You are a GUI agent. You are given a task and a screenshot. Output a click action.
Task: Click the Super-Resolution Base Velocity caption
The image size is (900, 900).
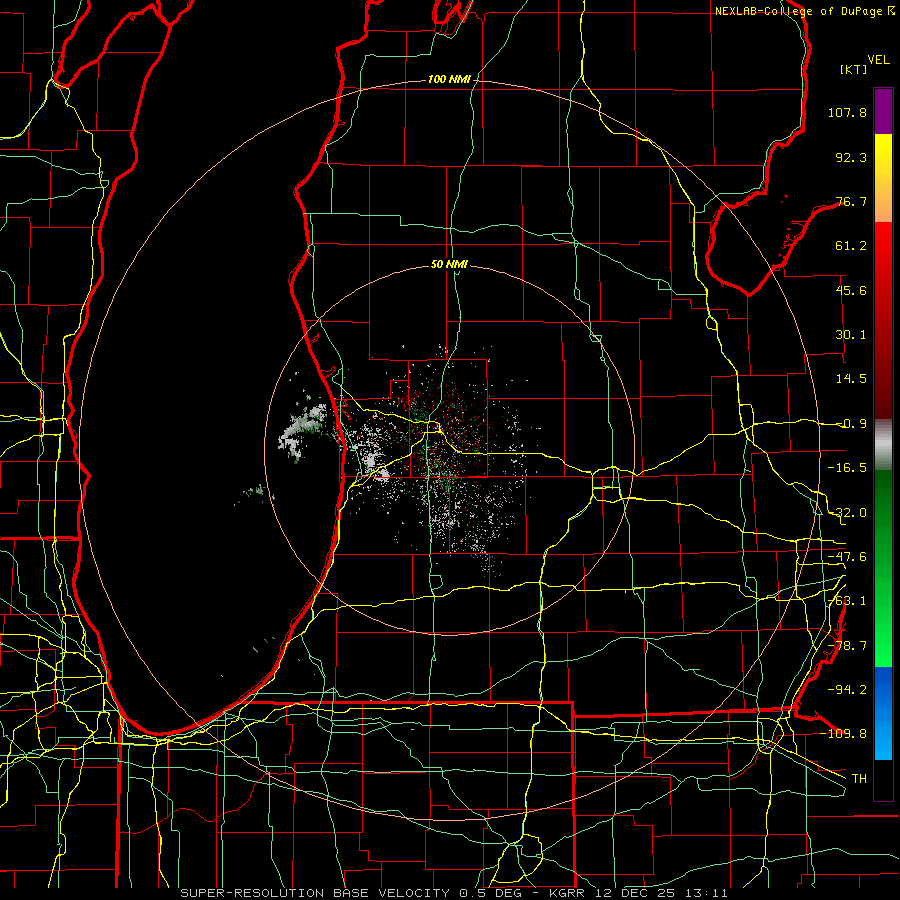point(454,893)
